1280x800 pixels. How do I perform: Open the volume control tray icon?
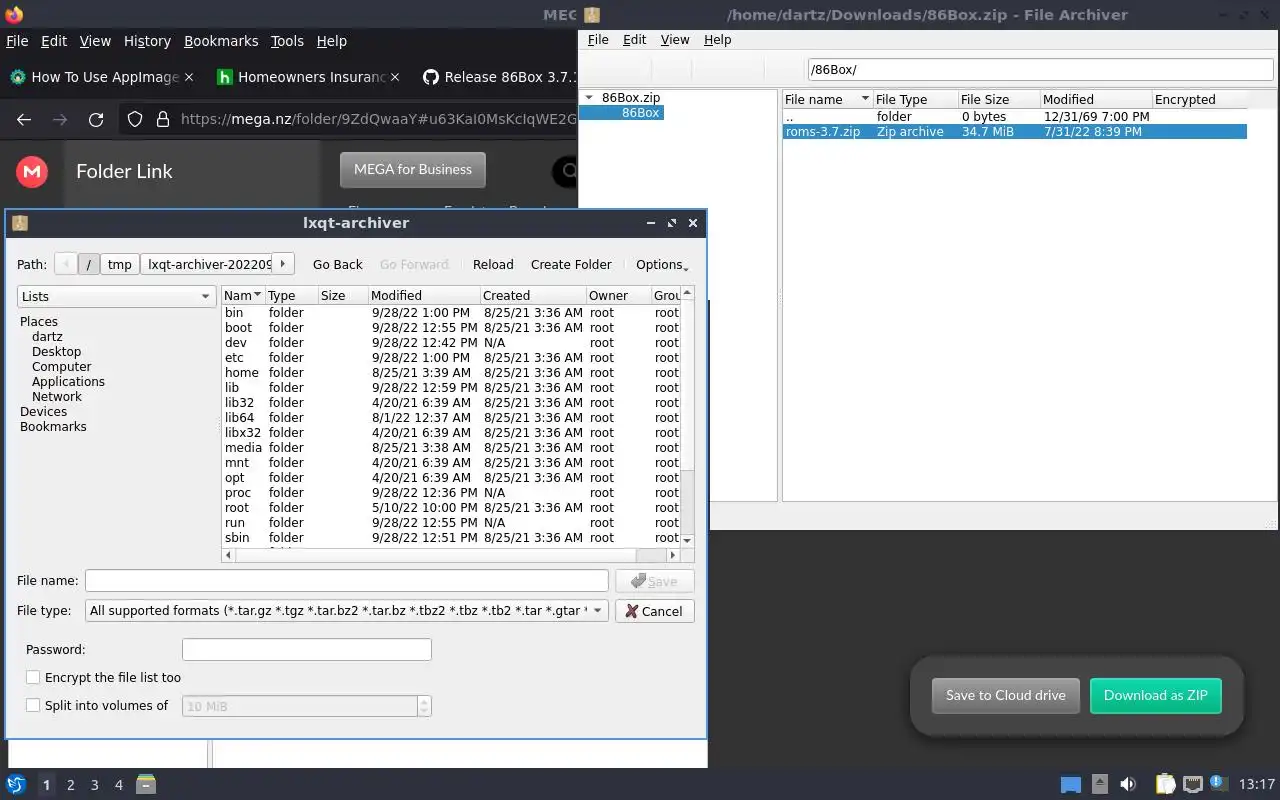(1128, 785)
